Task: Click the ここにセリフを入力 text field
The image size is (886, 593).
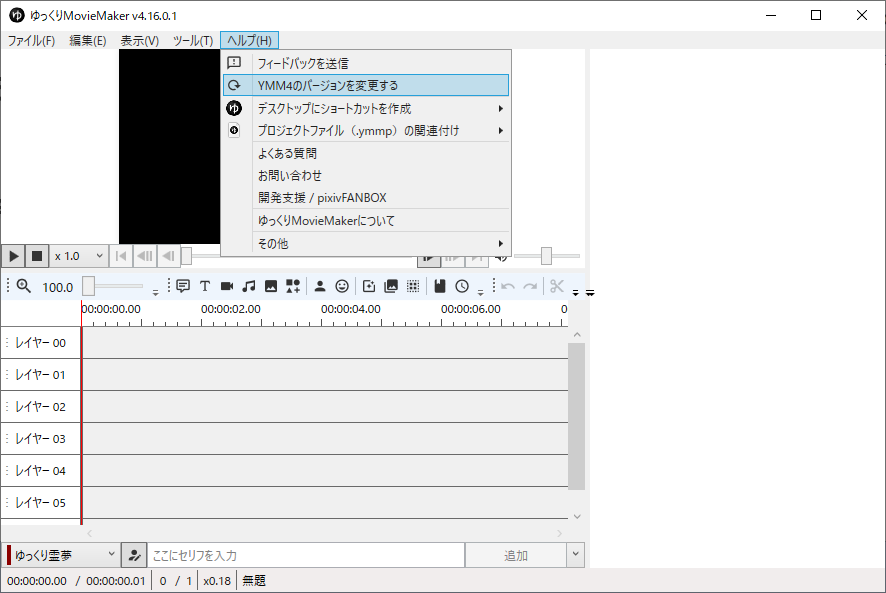Action: pyautogui.click(x=306, y=555)
